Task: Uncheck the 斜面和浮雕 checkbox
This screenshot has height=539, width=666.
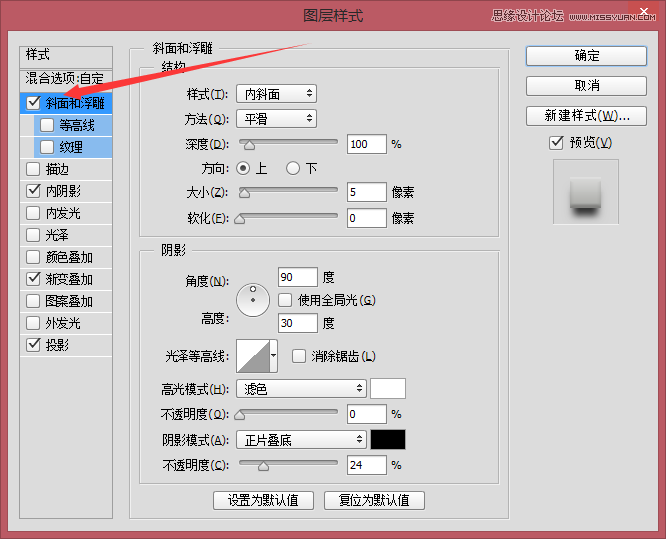Action: [x=33, y=103]
